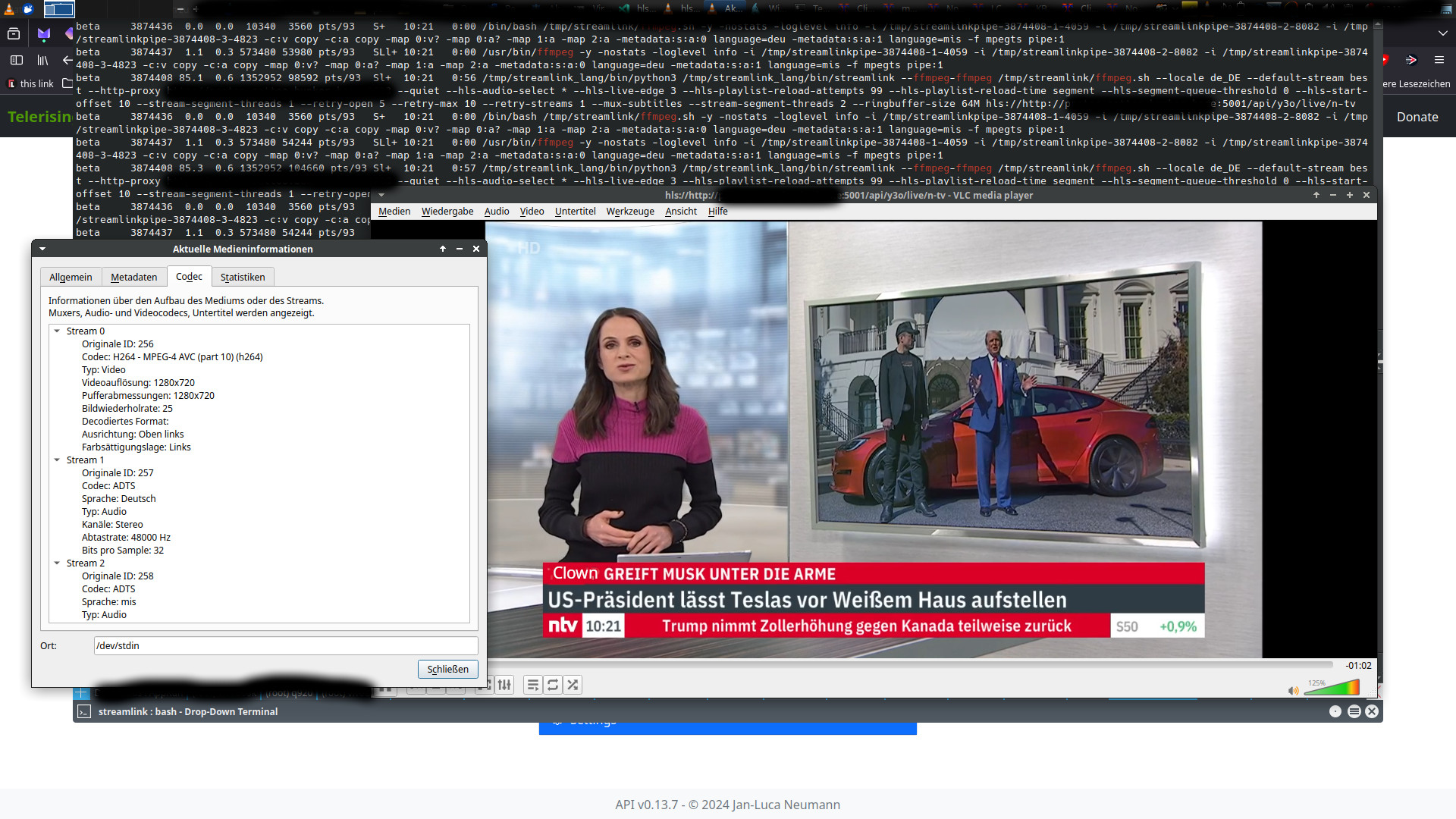Toggle the browser sidebar icon
The image size is (1456, 819).
click(x=17, y=60)
